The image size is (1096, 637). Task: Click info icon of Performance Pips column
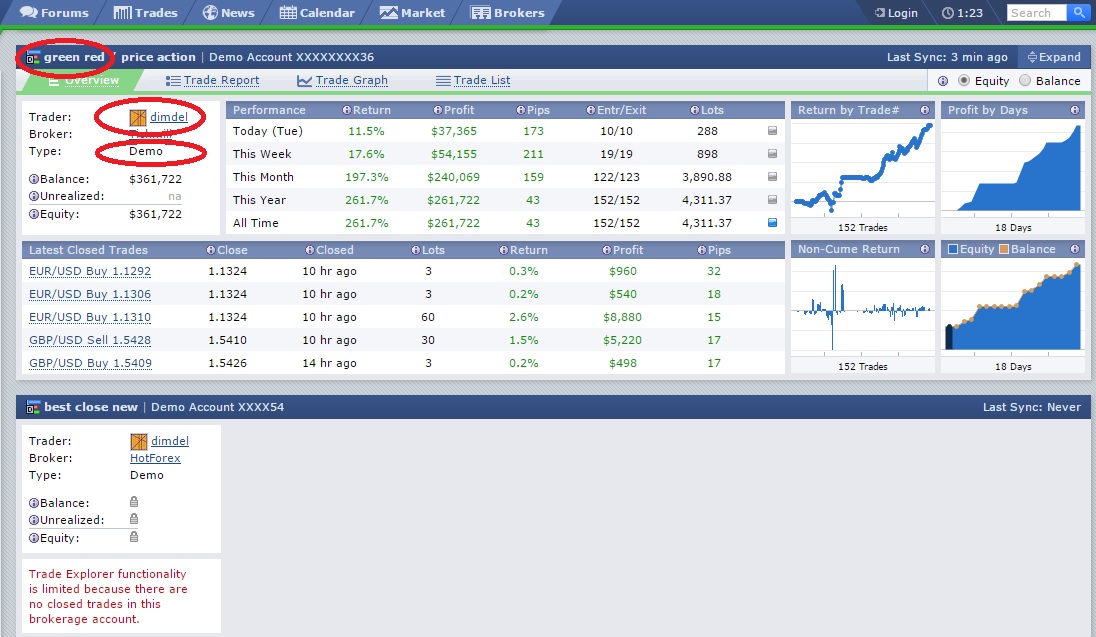(521, 110)
